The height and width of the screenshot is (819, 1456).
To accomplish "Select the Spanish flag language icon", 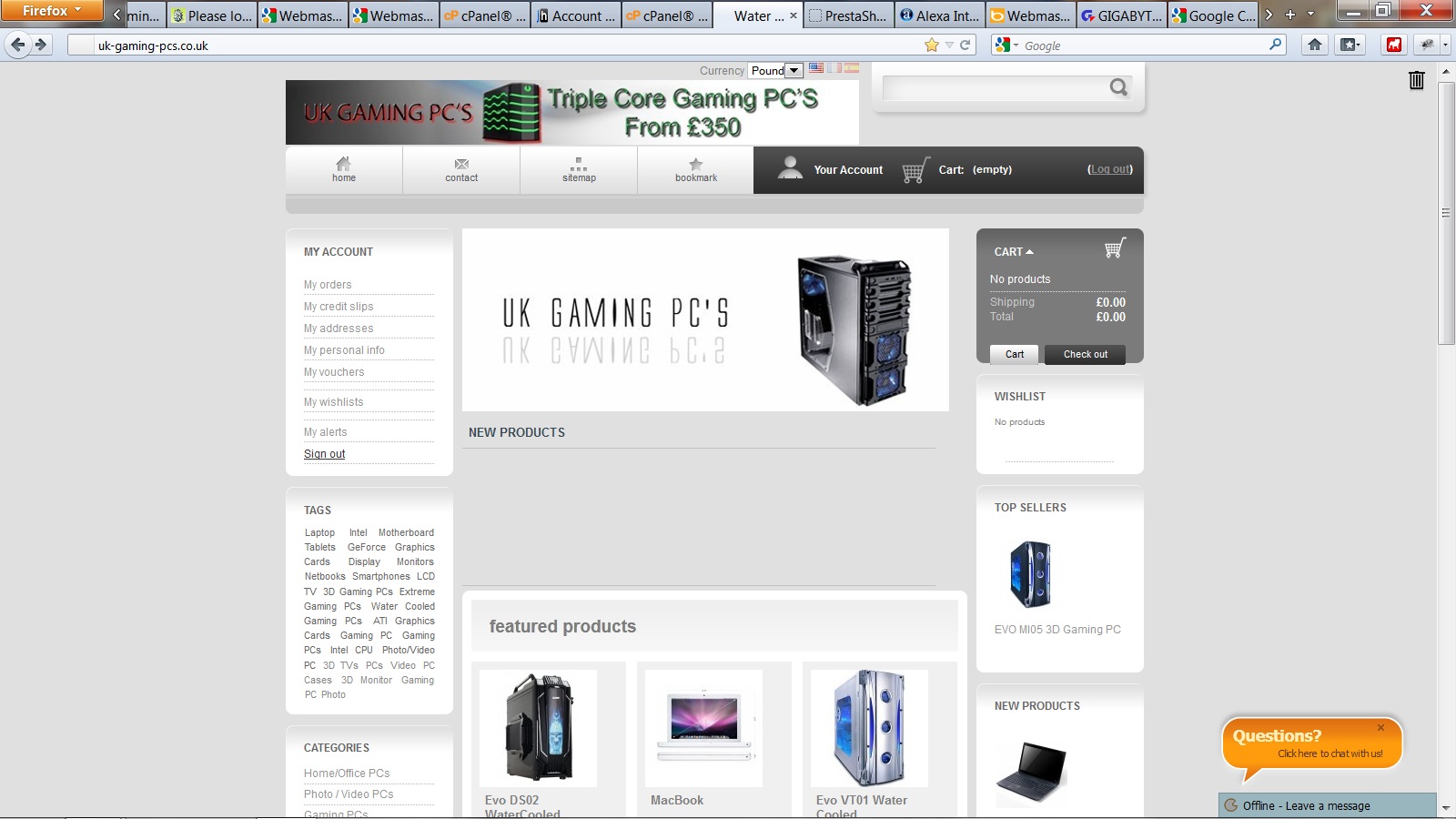I will (851, 68).
